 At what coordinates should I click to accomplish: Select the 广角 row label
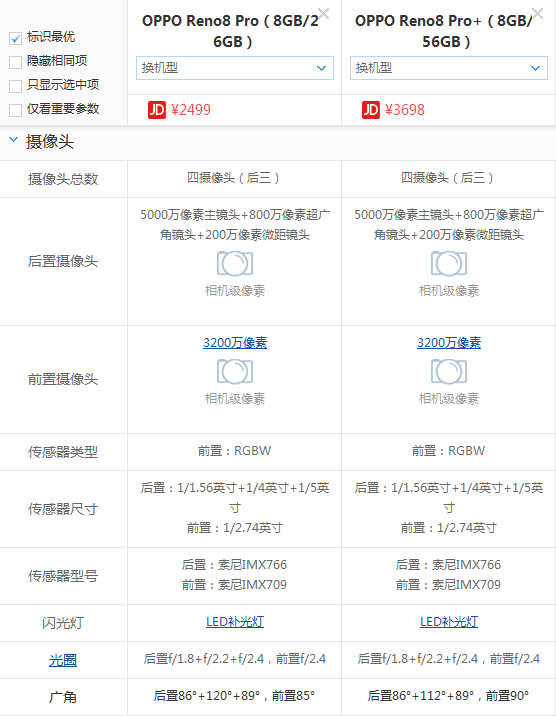tap(63, 697)
